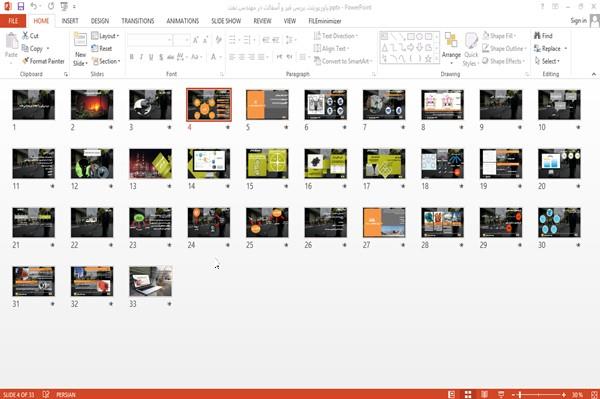The height and width of the screenshot is (399, 600).
Task: Click the Undo arrow icon
Action: pyautogui.click(x=34, y=6)
